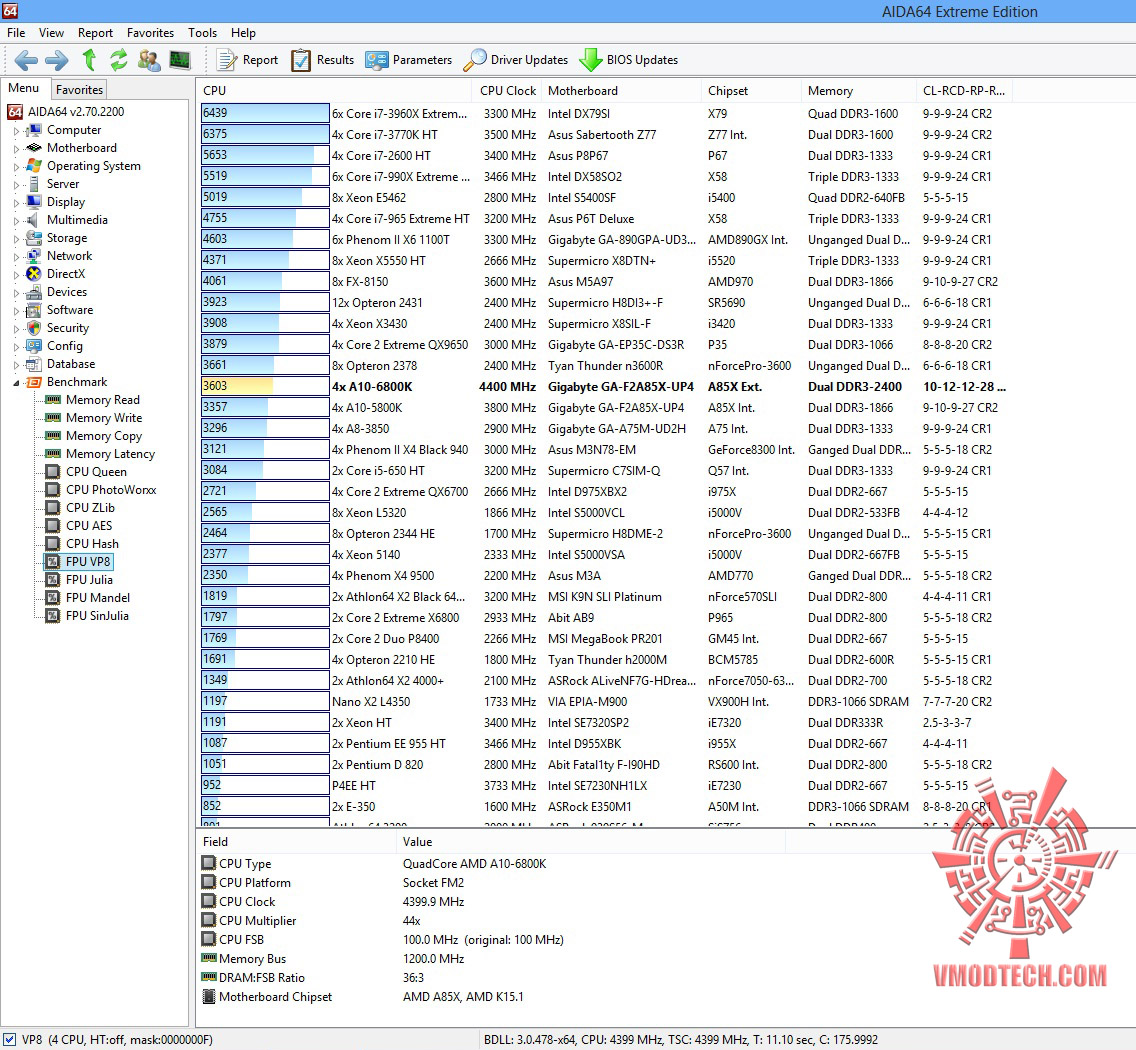Switch to the Favorites sidebar tab

(x=80, y=90)
